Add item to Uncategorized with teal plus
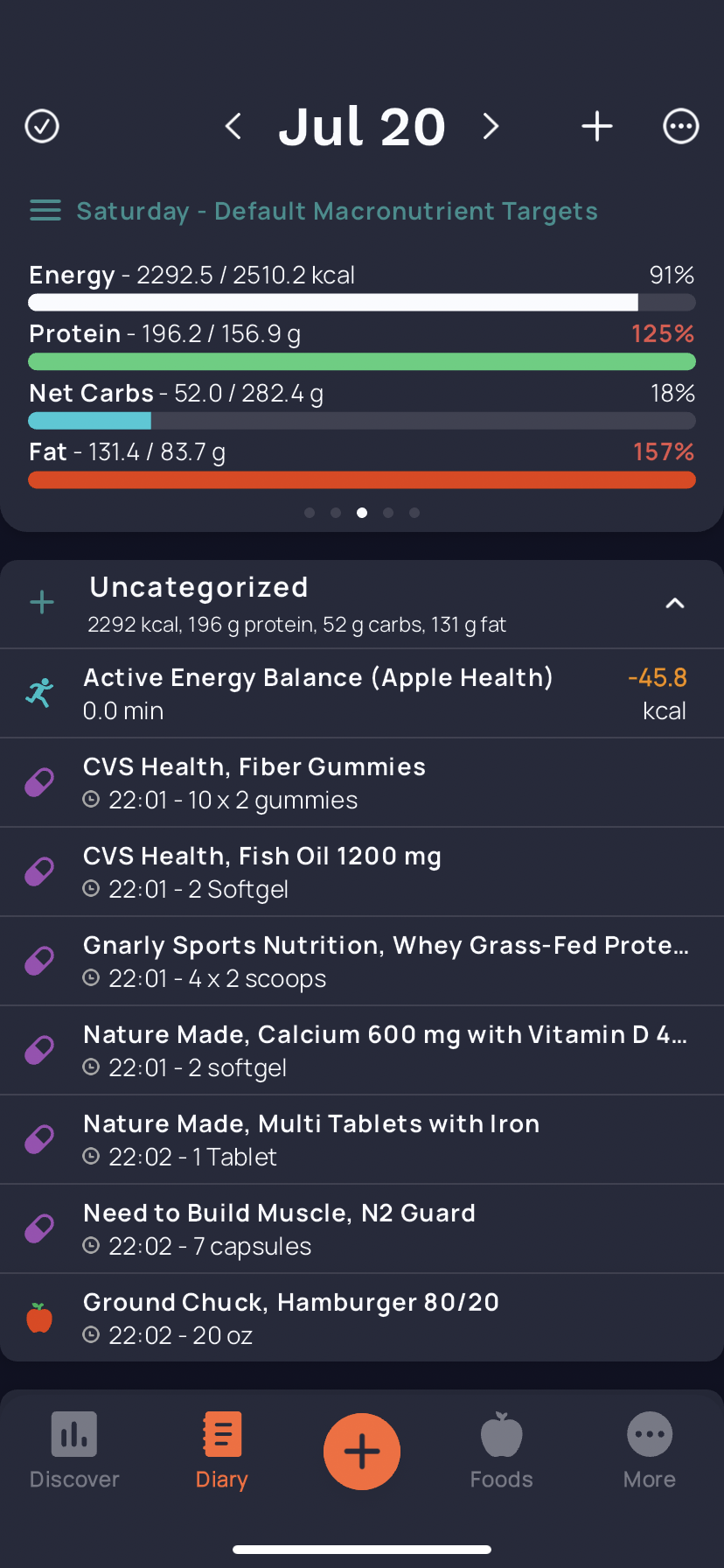 point(42,602)
